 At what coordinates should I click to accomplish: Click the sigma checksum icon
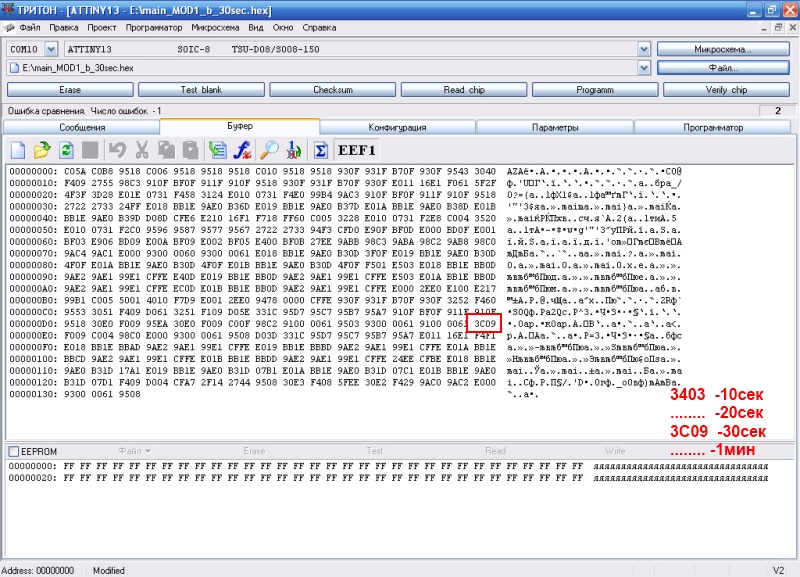(321, 150)
